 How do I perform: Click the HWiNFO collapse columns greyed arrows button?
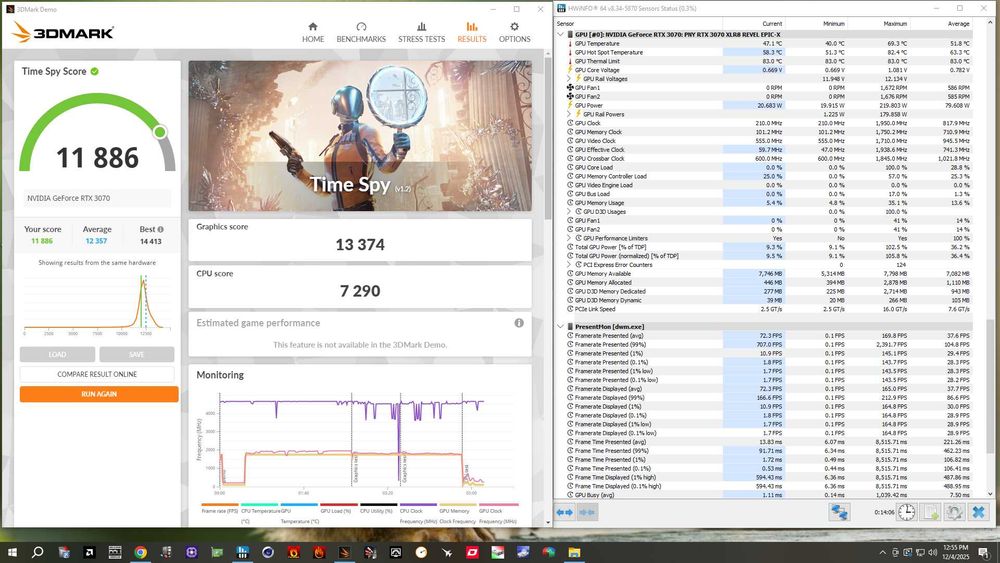pyautogui.click(x=587, y=512)
